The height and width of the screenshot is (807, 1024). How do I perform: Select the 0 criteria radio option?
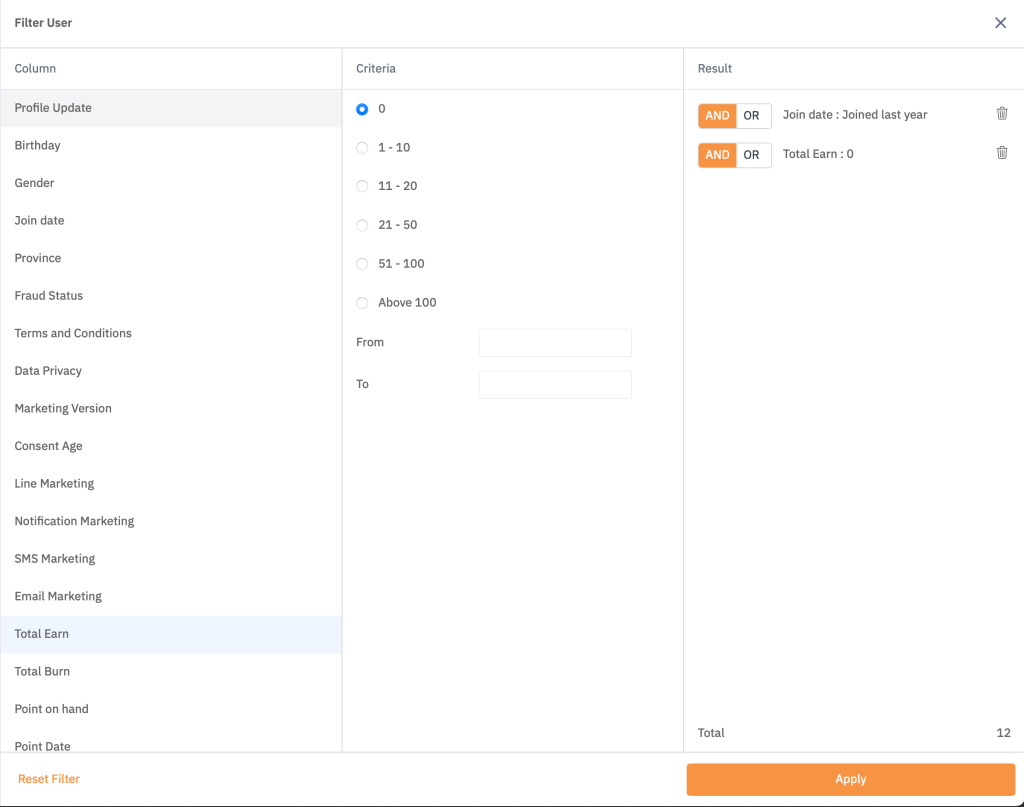[362, 109]
